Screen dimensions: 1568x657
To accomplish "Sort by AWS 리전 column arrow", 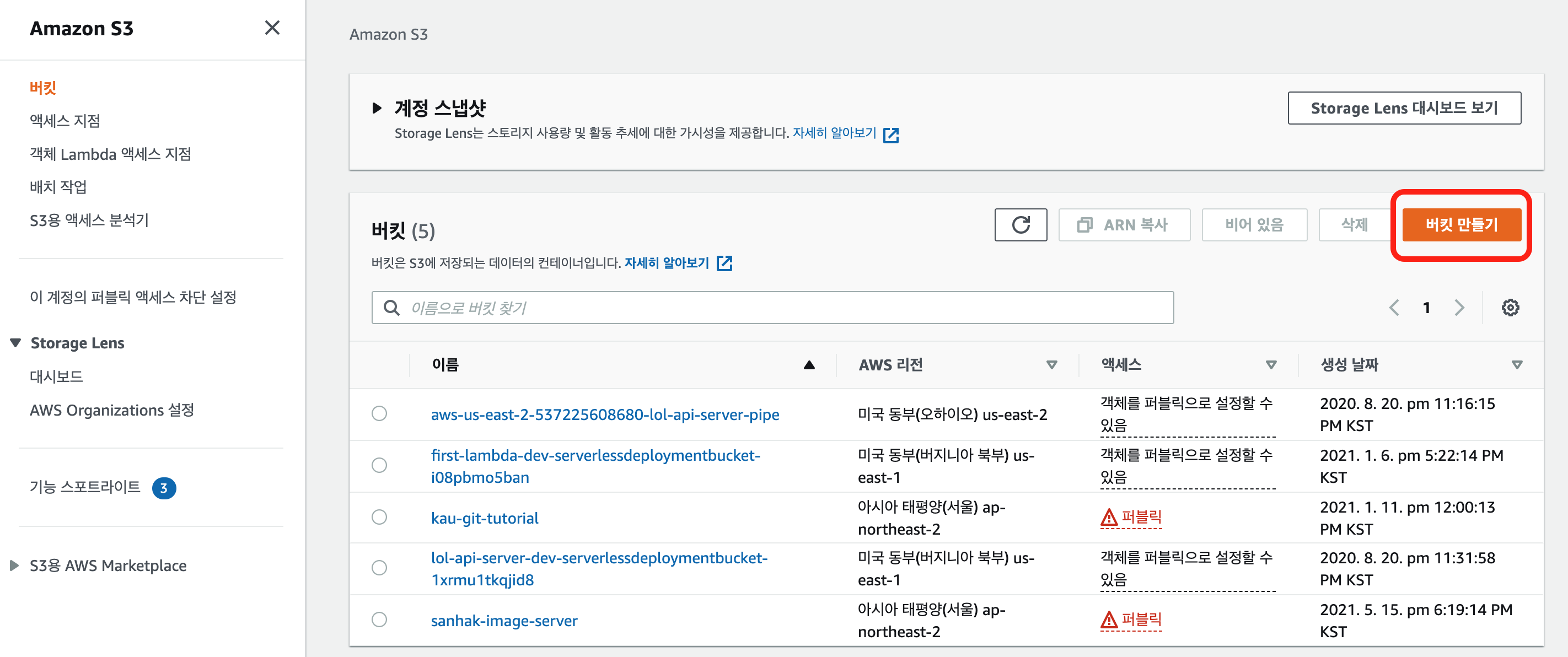I will [1051, 365].
